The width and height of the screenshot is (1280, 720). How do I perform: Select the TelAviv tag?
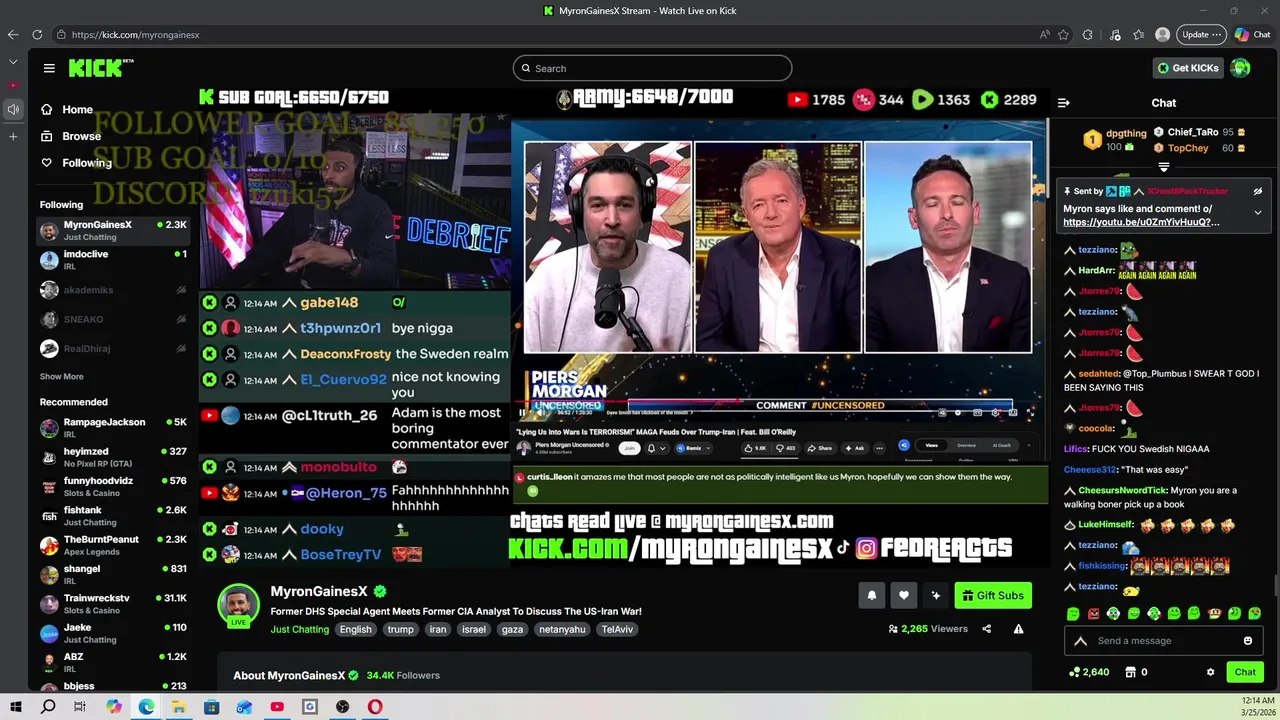[617, 629]
